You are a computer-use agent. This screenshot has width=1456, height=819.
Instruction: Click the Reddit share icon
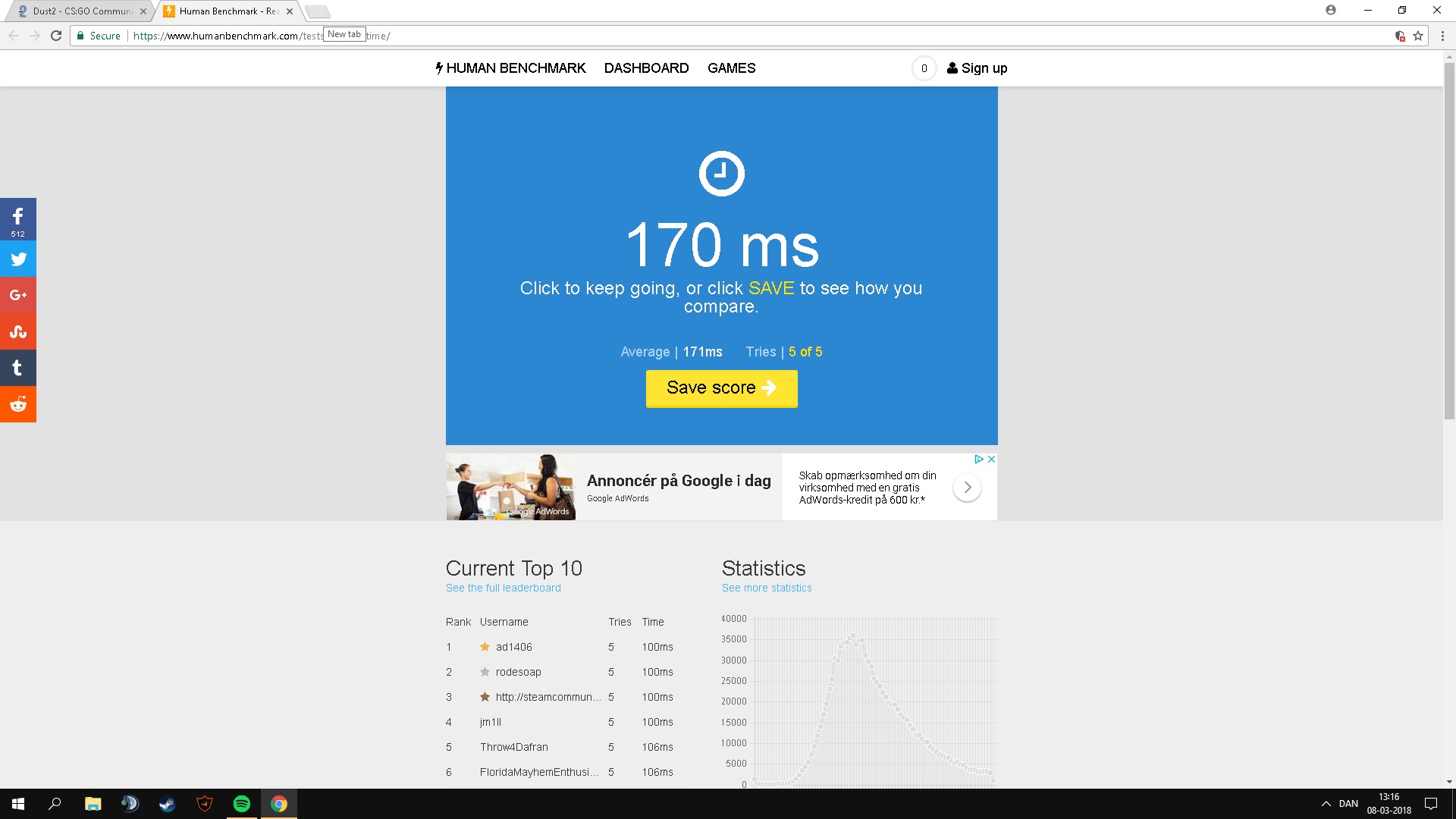pos(18,404)
